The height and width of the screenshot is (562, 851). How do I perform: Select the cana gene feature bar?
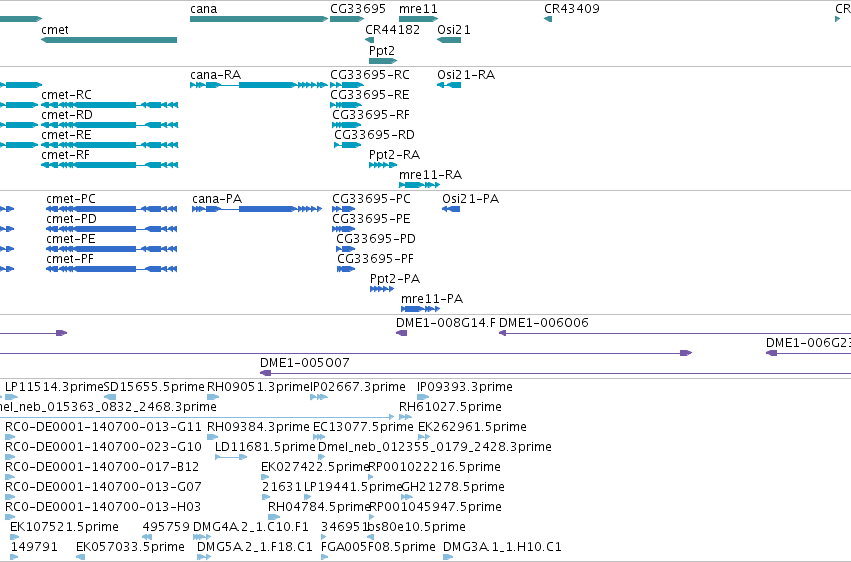click(x=259, y=19)
